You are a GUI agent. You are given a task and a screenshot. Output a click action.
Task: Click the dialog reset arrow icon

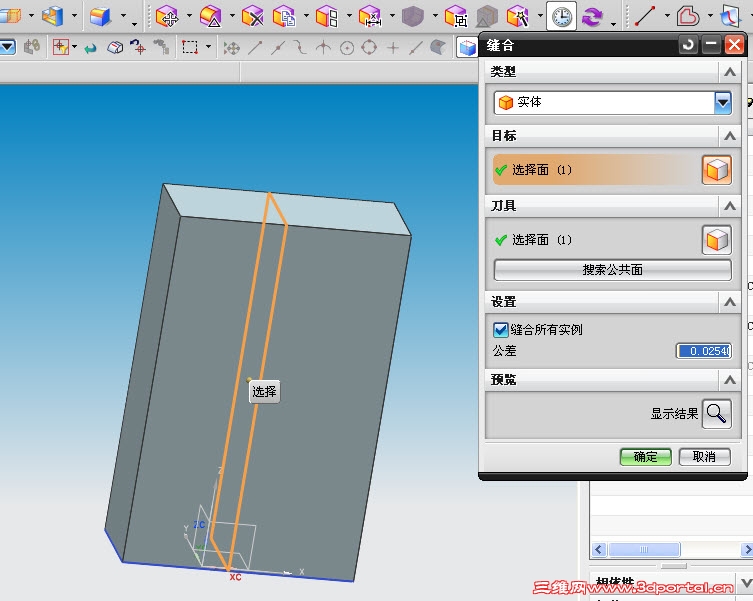[688, 45]
